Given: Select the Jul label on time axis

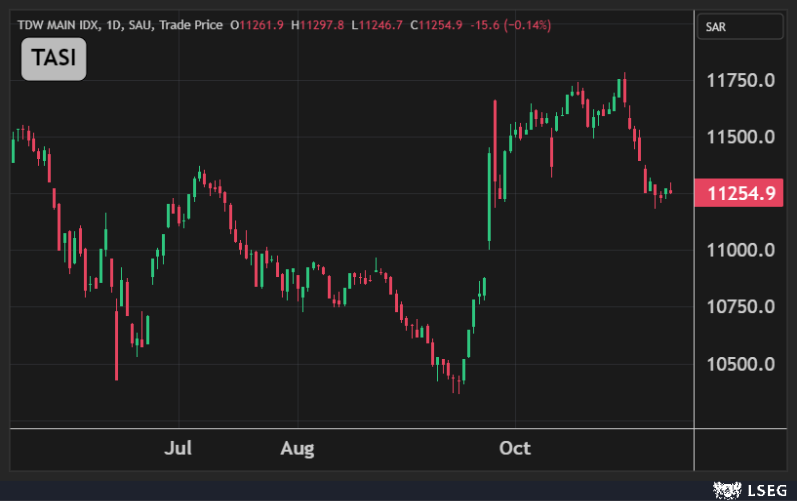Looking at the screenshot, I should [x=178, y=447].
